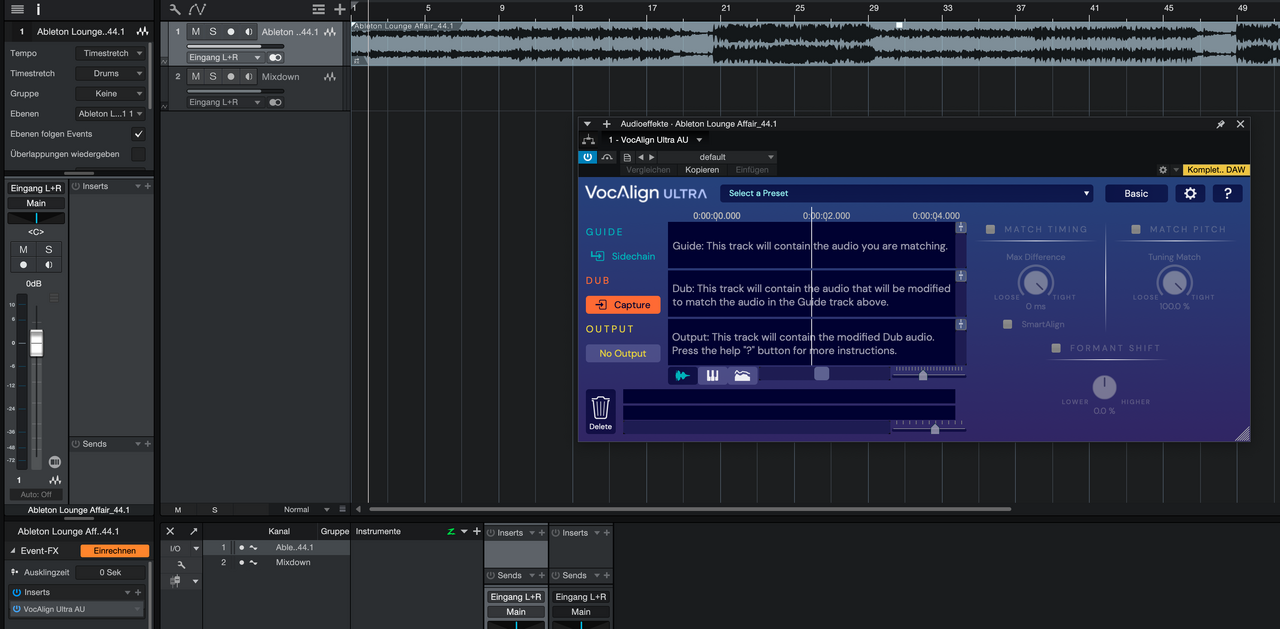The width and height of the screenshot is (1280, 629).
Task: Enable the MATCH PITCH checkbox
Action: click(x=1136, y=230)
